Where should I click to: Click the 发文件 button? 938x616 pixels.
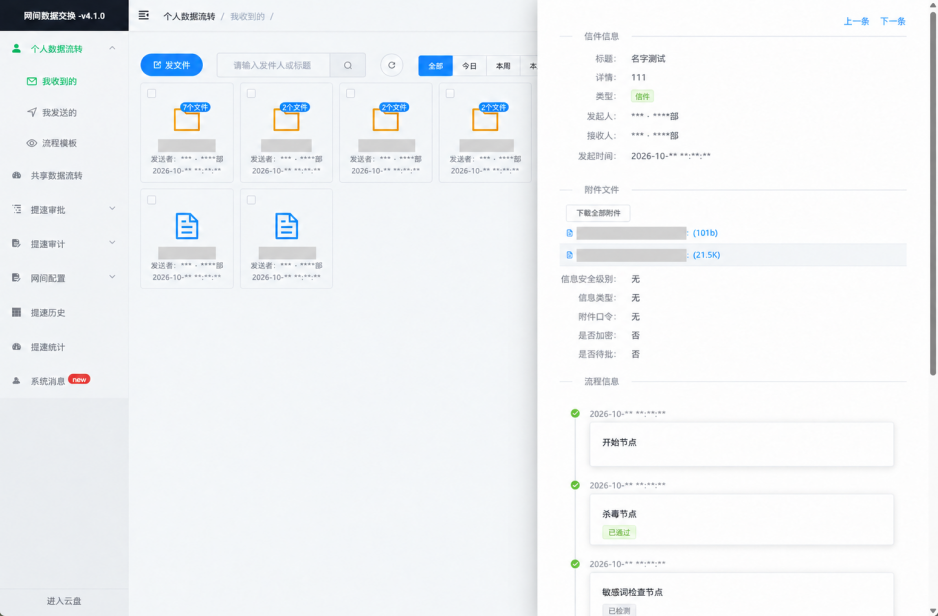point(172,65)
